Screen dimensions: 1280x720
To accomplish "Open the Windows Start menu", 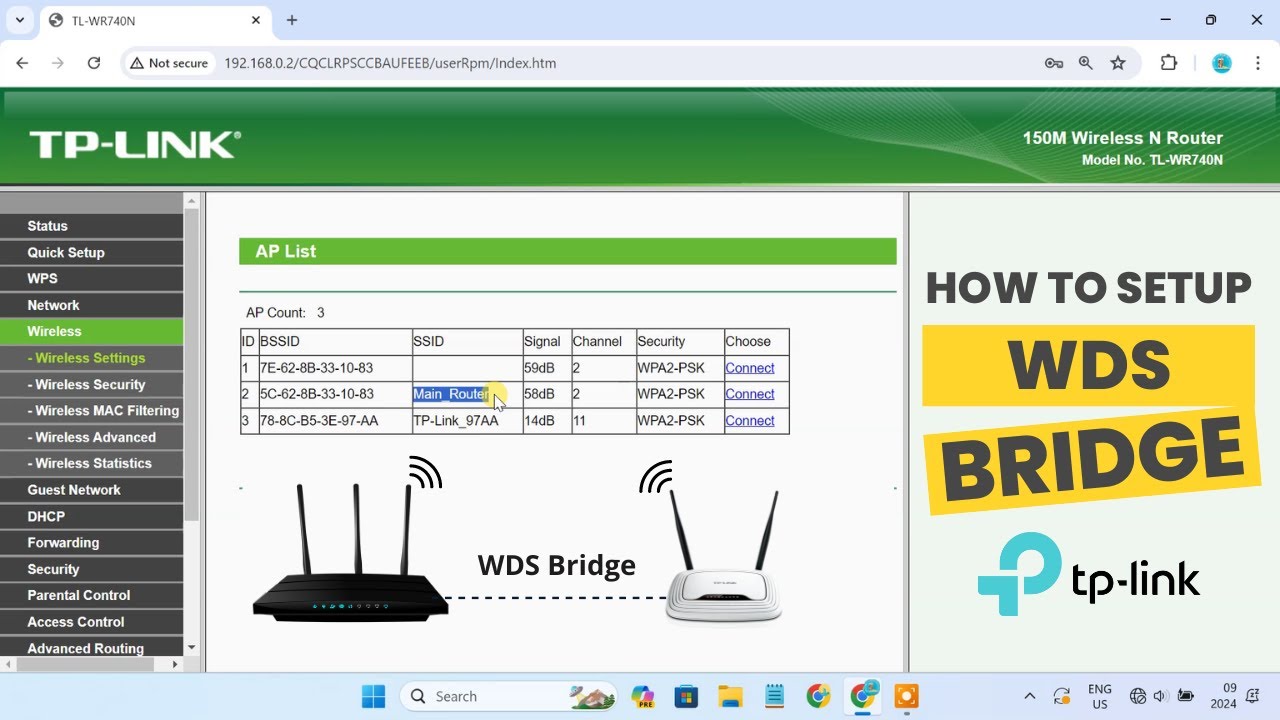I will [373, 696].
